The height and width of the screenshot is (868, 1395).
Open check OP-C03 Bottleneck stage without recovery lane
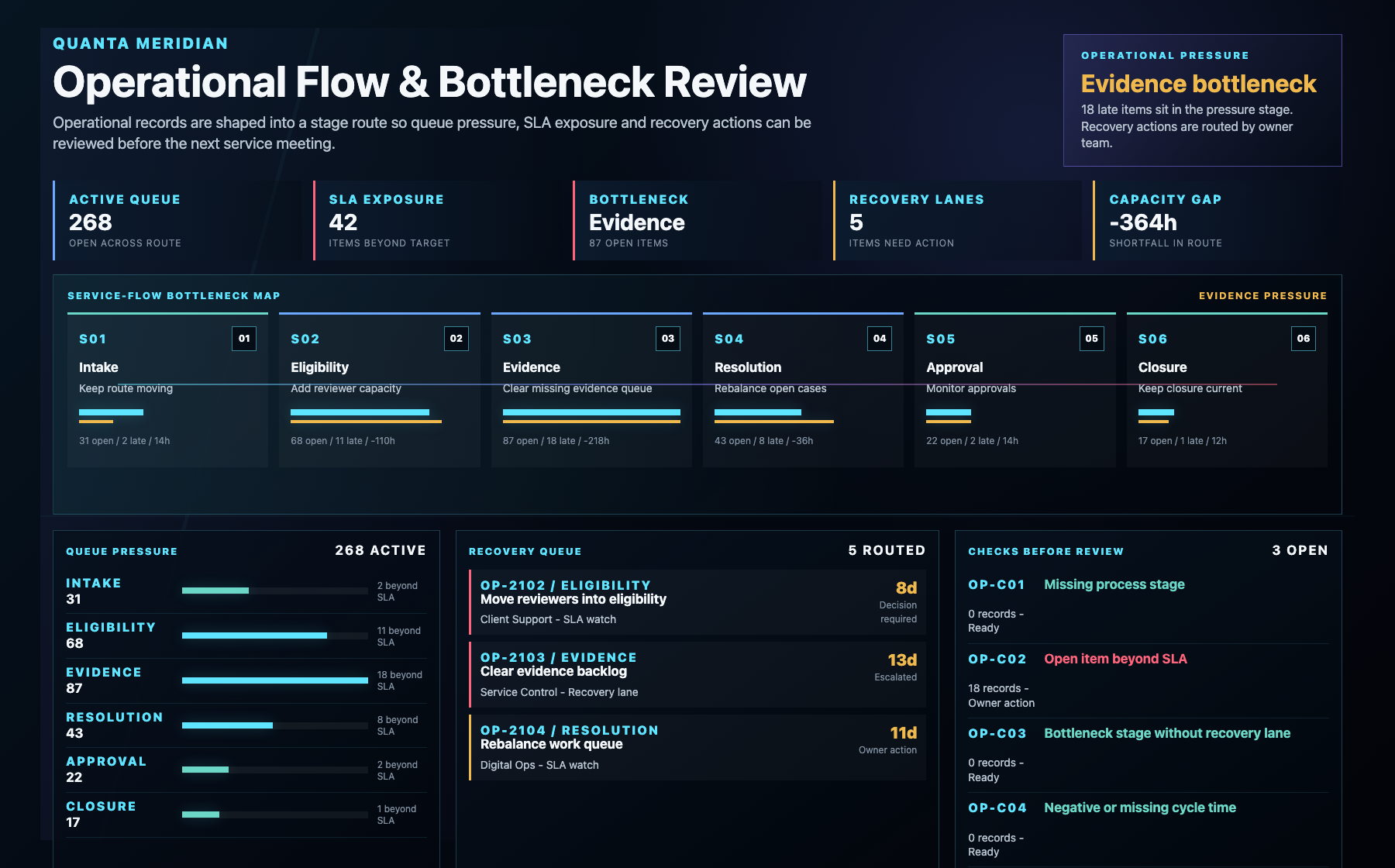[1148, 755]
